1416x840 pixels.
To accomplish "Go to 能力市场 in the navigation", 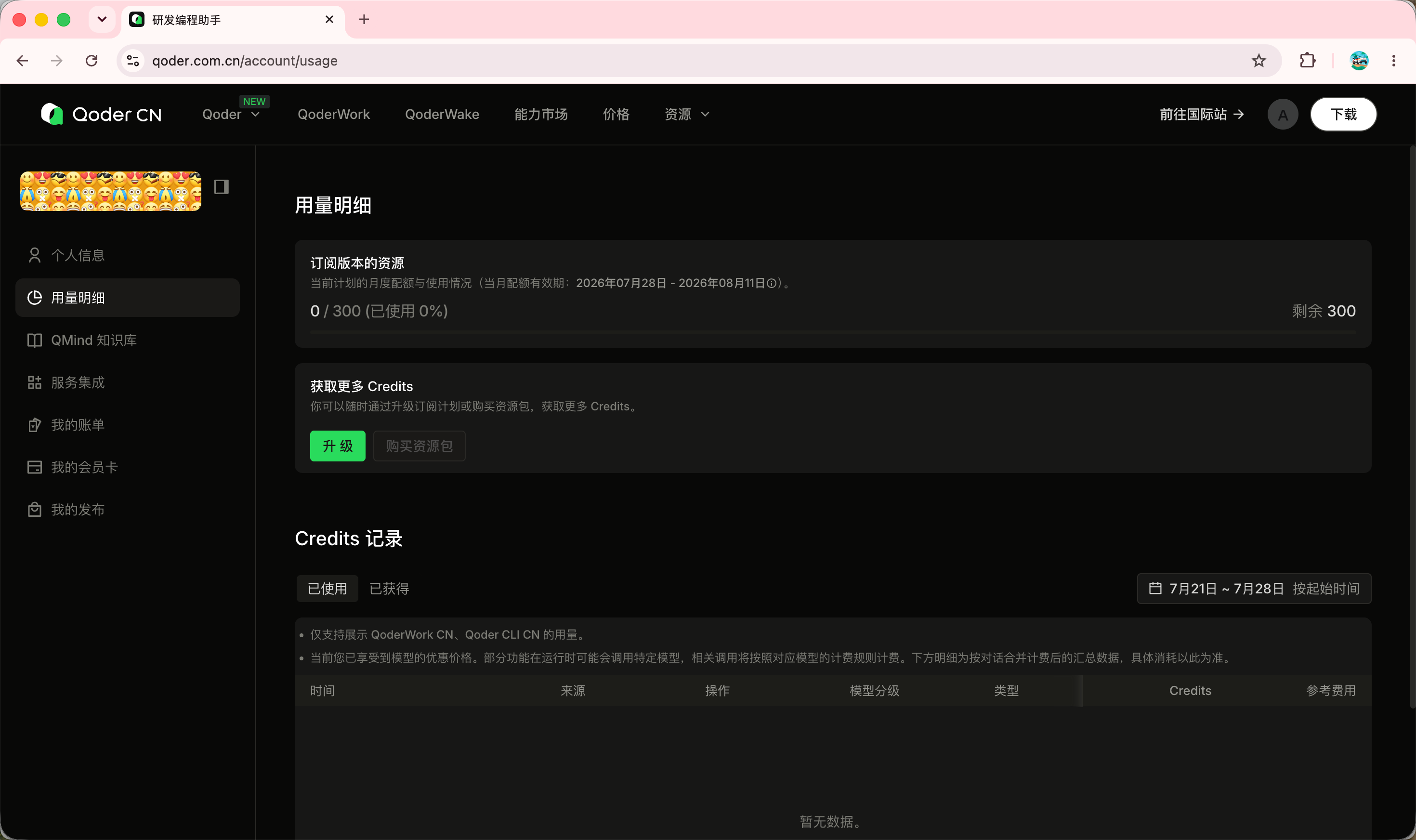I will [x=541, y=114].
